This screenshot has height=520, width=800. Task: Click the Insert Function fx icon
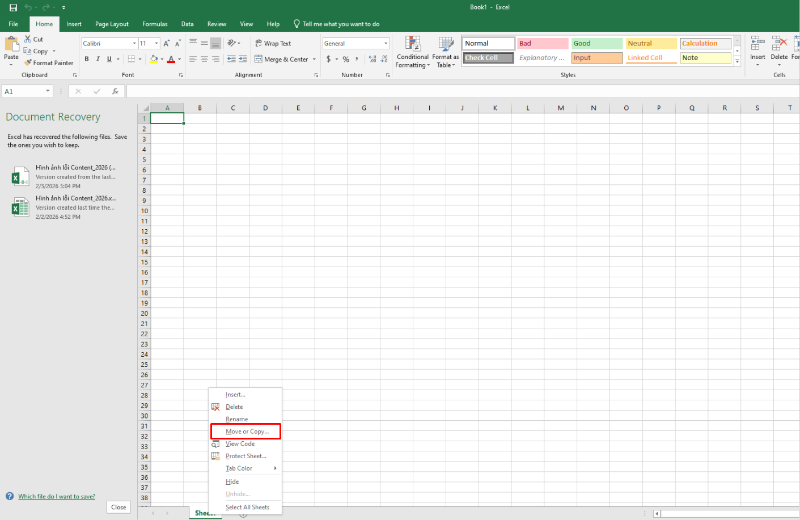(x=115, y=91)
